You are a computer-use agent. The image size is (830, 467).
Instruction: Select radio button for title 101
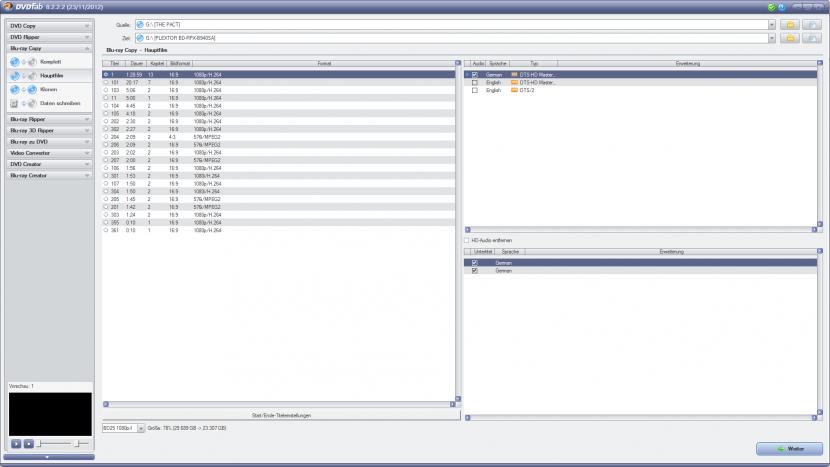pos(106,83)
